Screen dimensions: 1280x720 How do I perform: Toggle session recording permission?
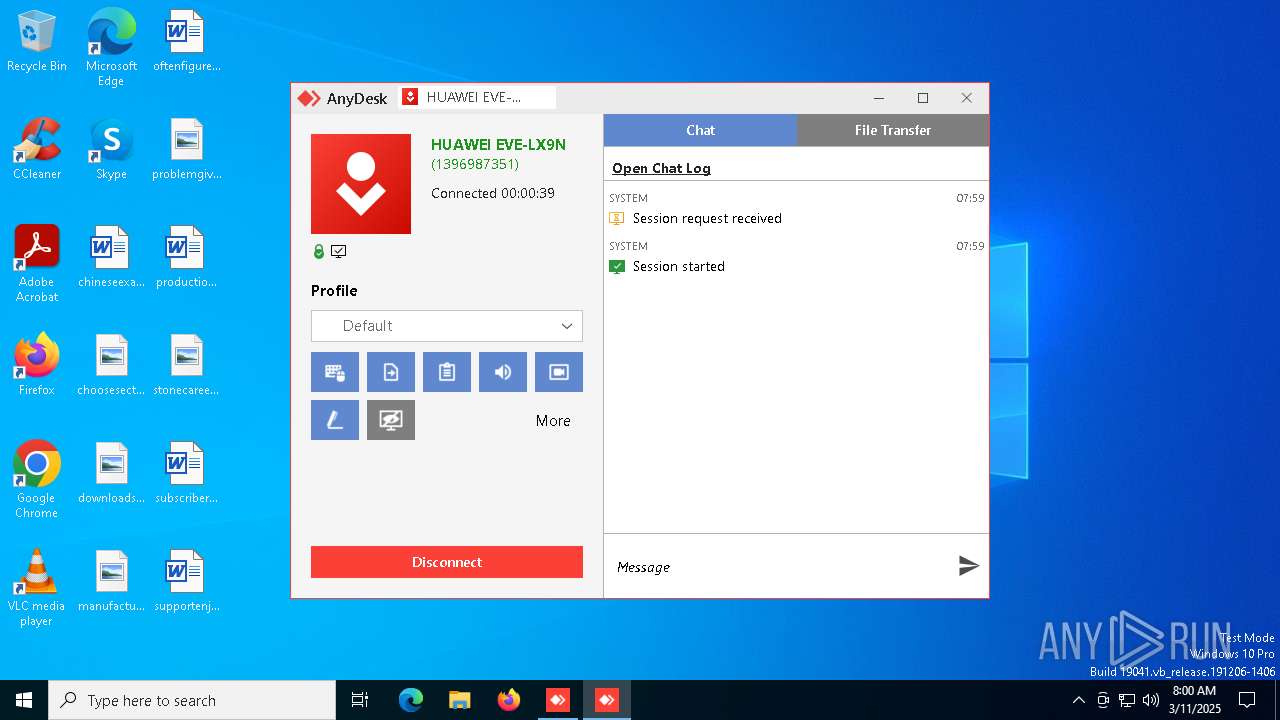(559, 372)
